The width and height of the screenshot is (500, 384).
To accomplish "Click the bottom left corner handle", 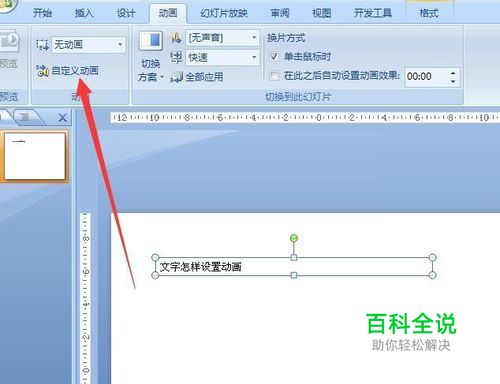I will click(155, 275).
